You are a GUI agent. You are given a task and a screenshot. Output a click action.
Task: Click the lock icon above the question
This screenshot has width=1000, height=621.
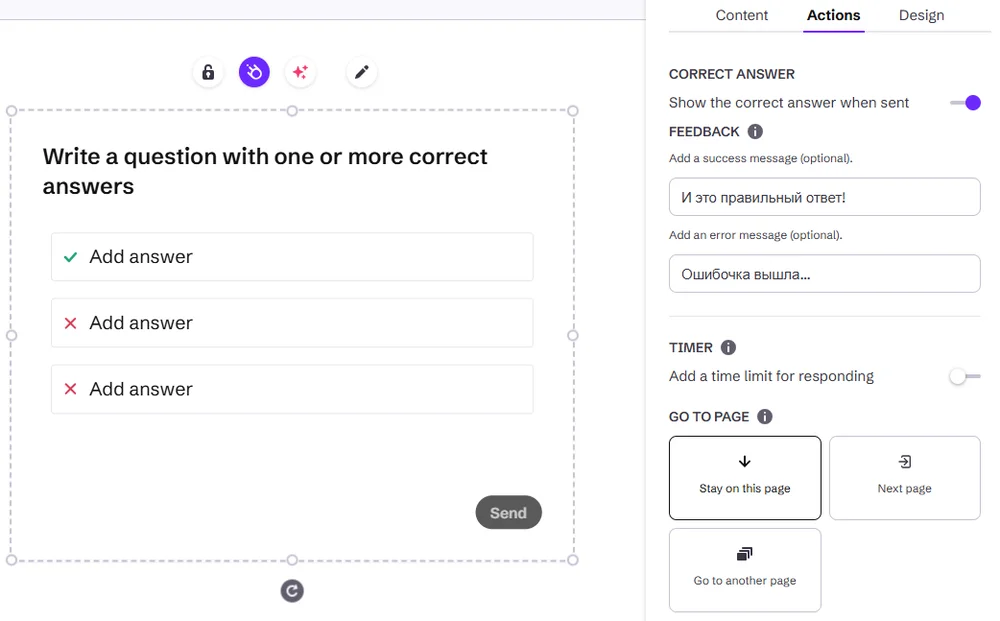208,72
